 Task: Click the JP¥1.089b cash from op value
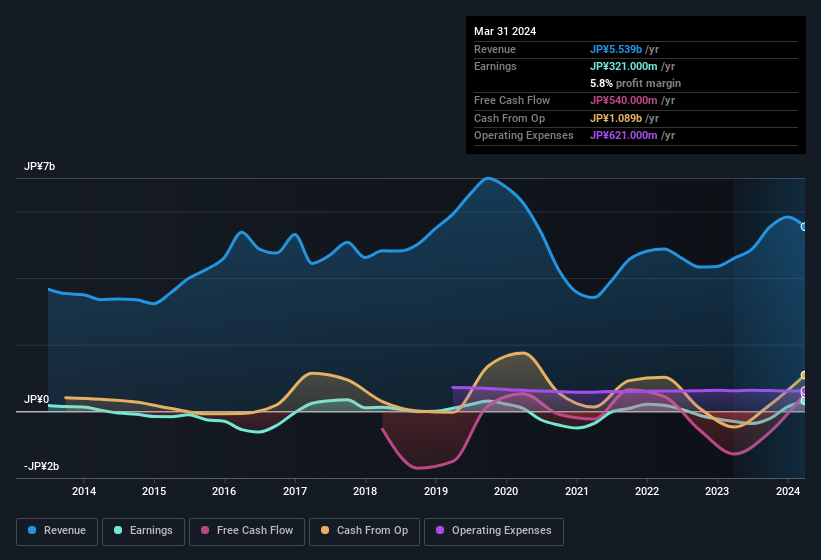[x=616, y=118]
